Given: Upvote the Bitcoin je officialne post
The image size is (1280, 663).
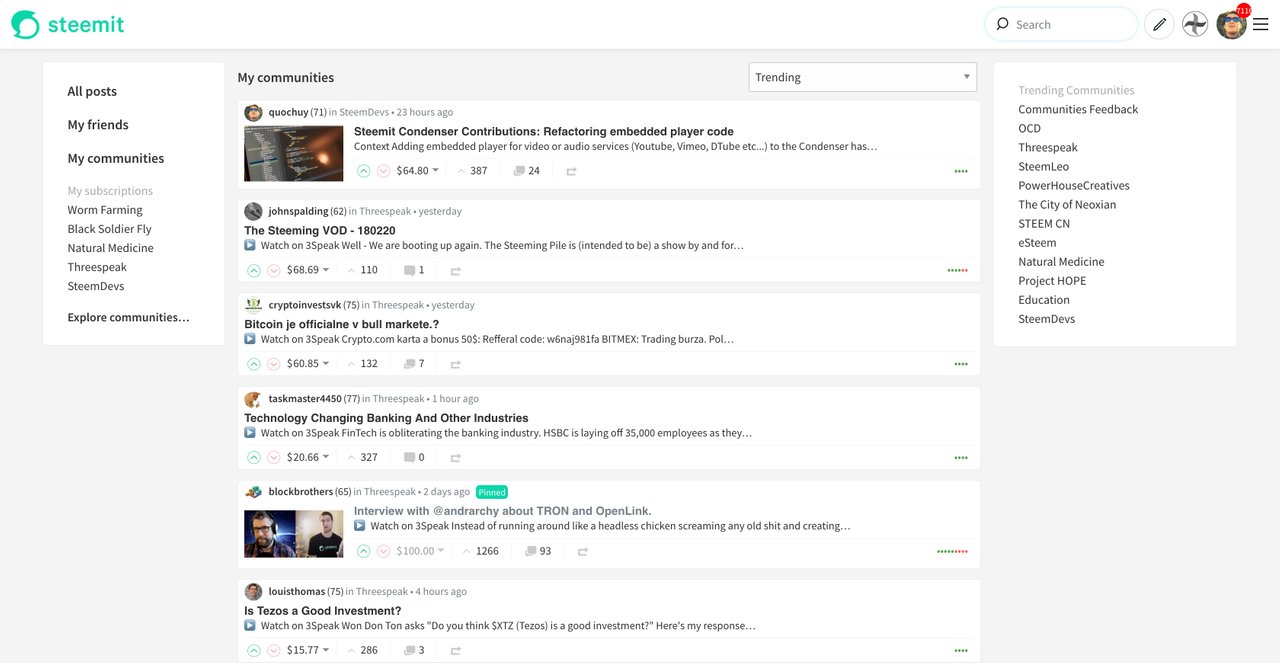Looking at the screenshot, I should click(x=254, y=364).
